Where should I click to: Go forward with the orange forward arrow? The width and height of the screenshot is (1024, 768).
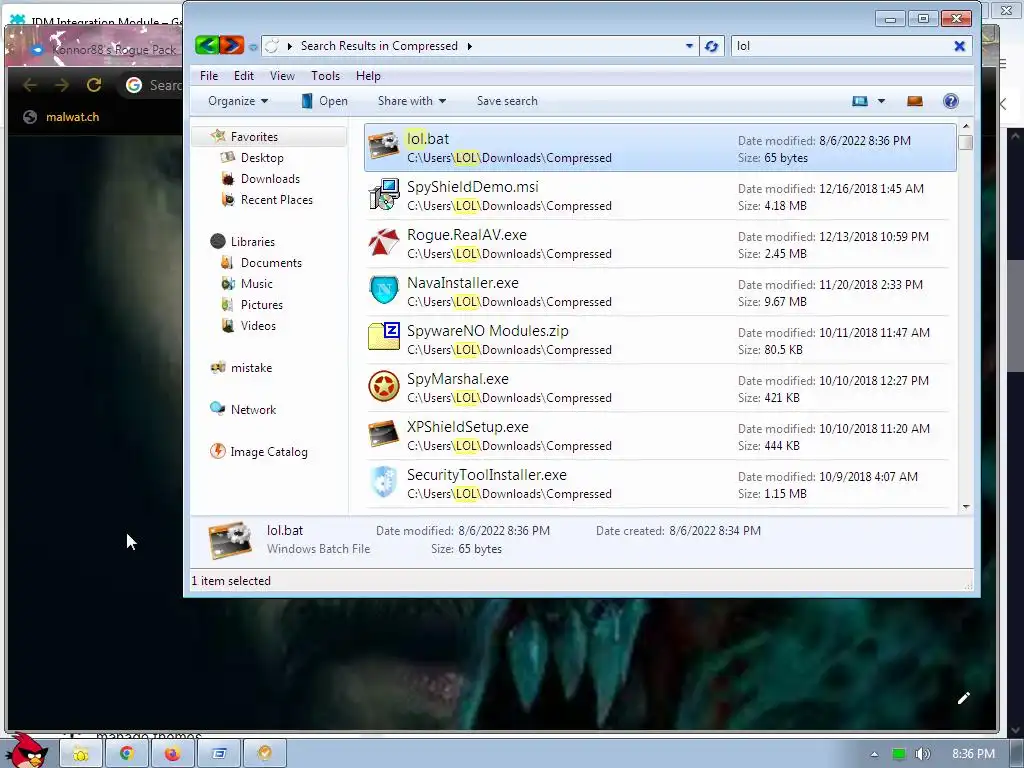click(x=231, y=45)
